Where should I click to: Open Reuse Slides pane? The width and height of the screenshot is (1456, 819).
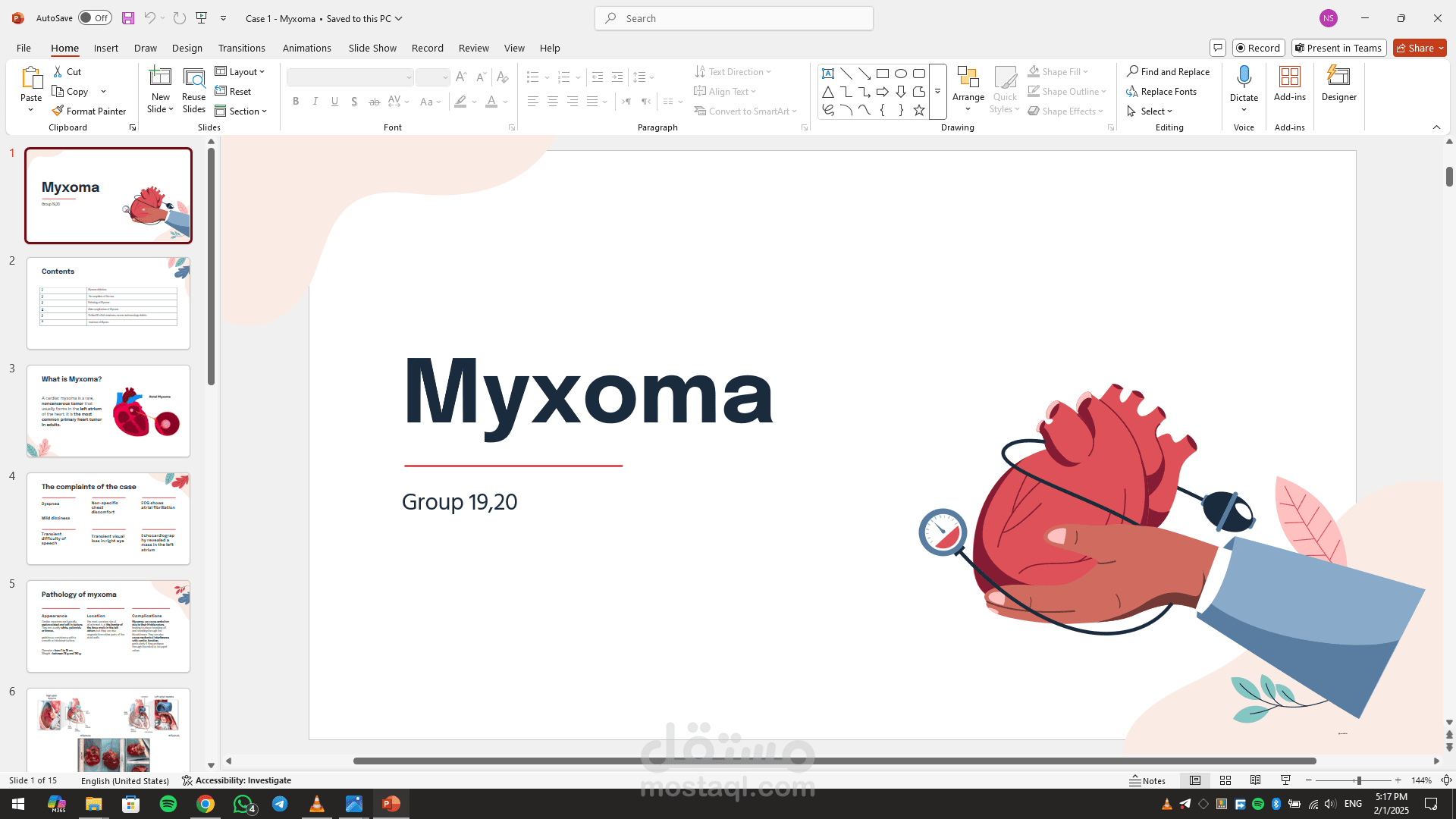coord(194,90)
